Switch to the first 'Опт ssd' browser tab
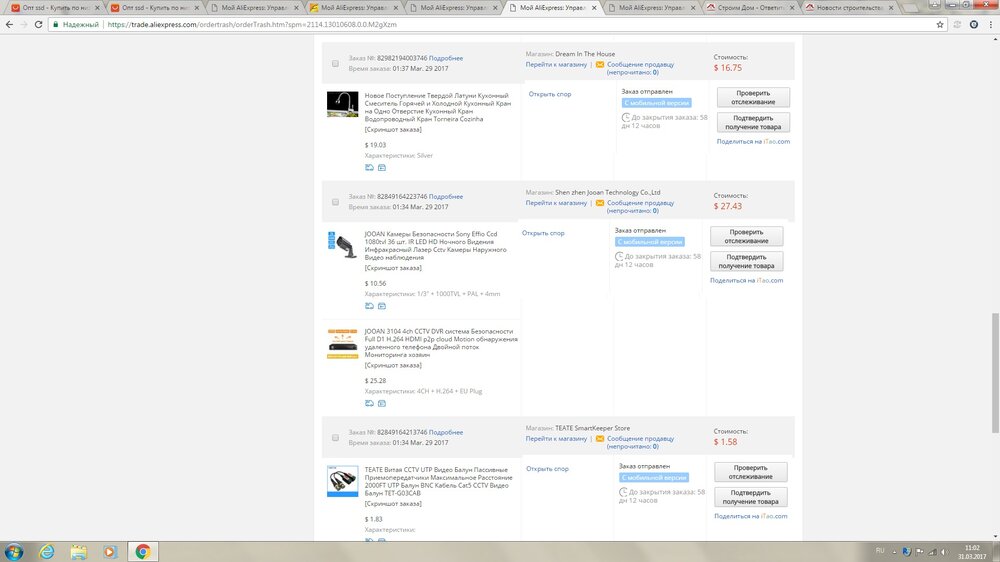This screenshot has height=562, width=1000. tap(54, 8)
